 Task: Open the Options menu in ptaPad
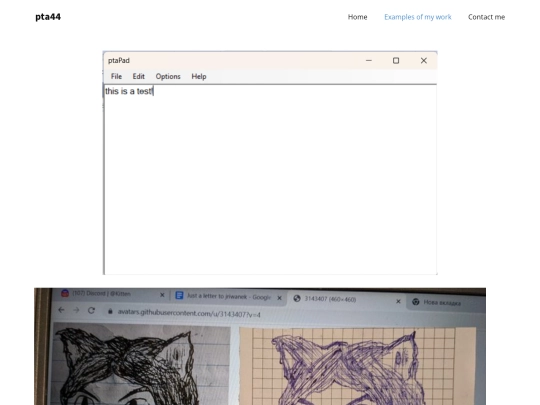168,76
